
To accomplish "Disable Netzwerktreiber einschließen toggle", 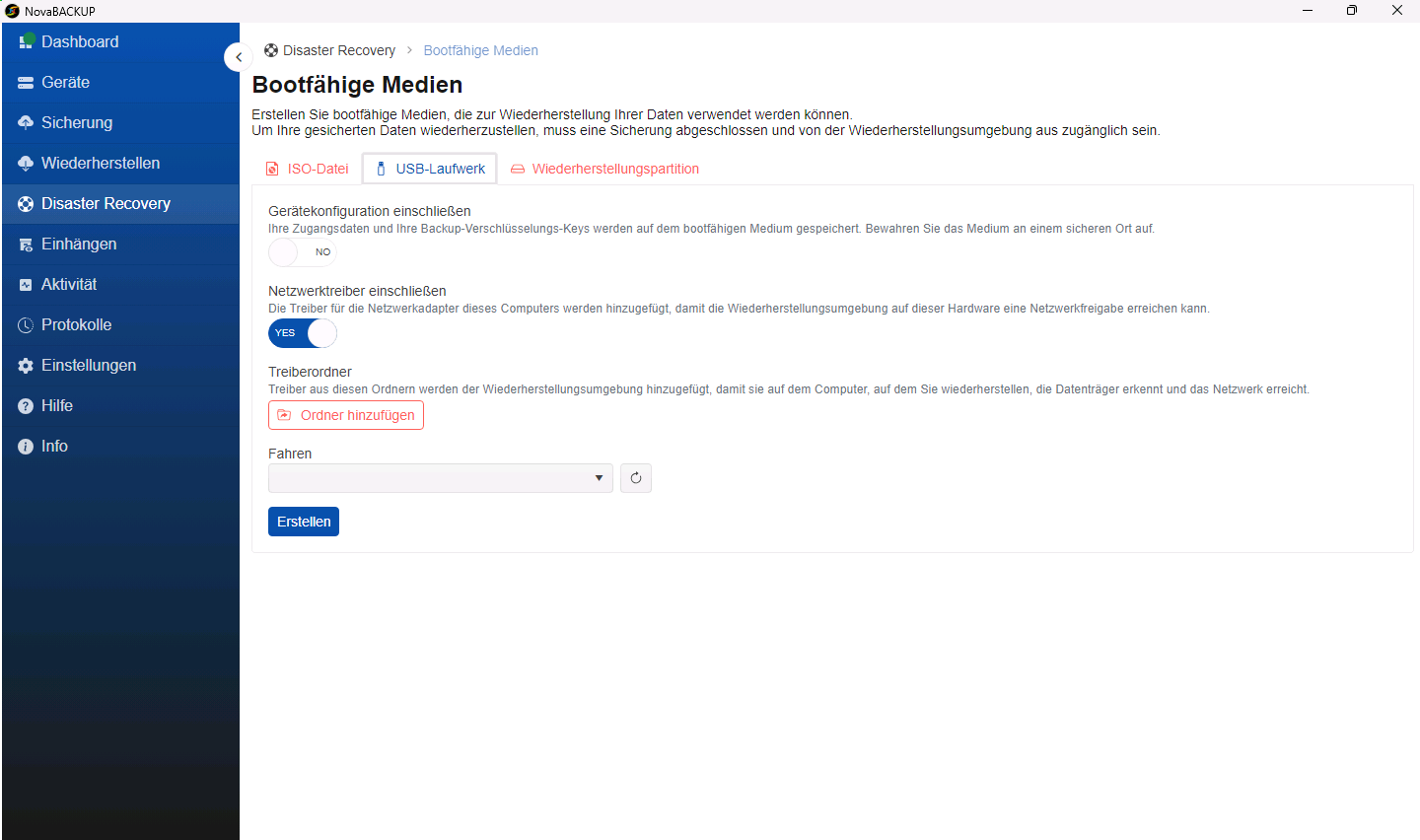I will 303,333.
